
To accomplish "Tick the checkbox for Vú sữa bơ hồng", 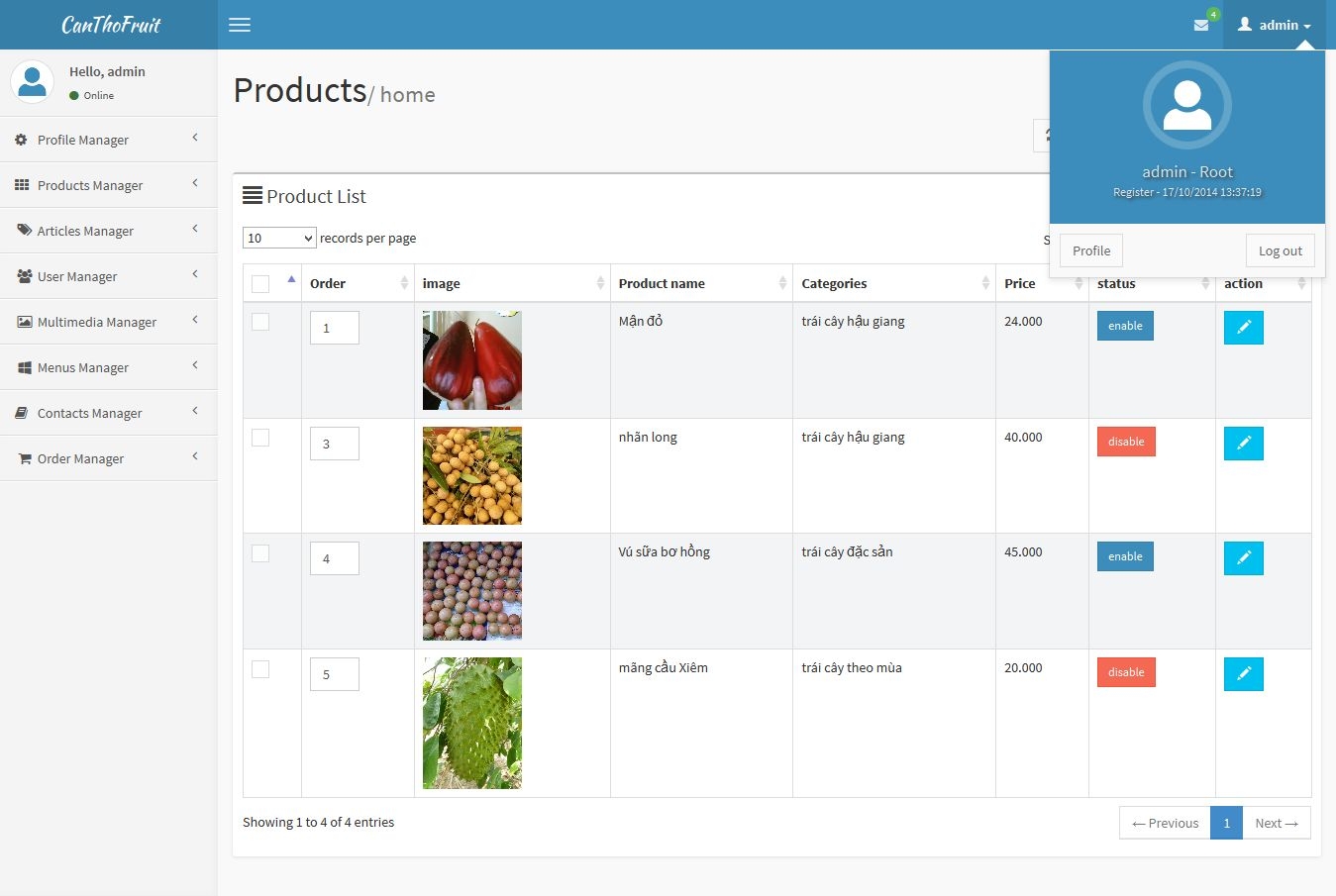I will (260, 553).
